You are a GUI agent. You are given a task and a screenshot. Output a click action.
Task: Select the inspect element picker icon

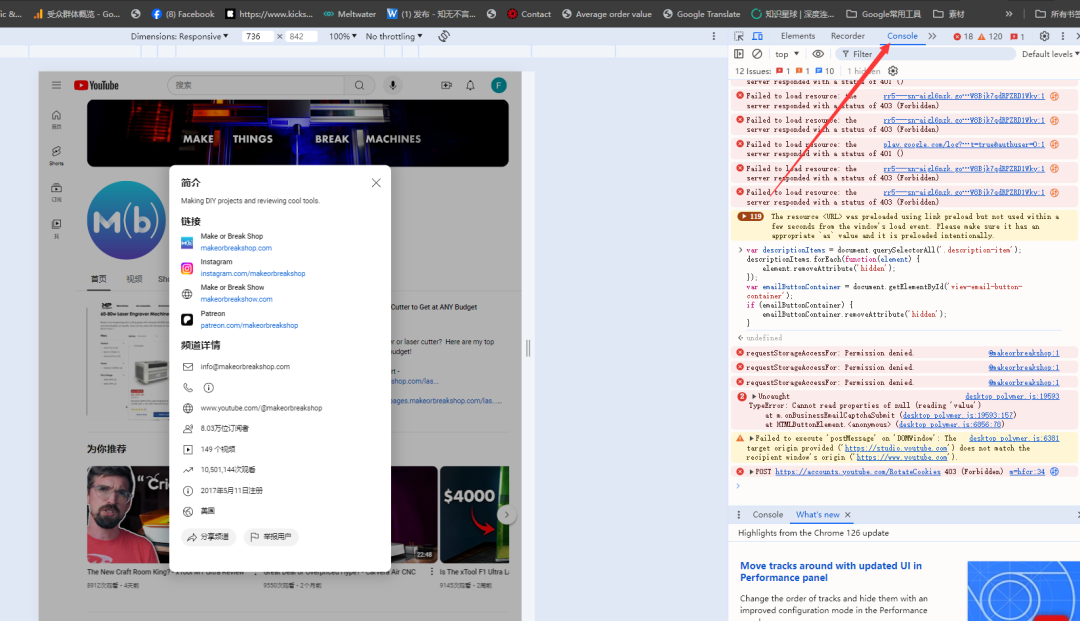click(740, 36)
